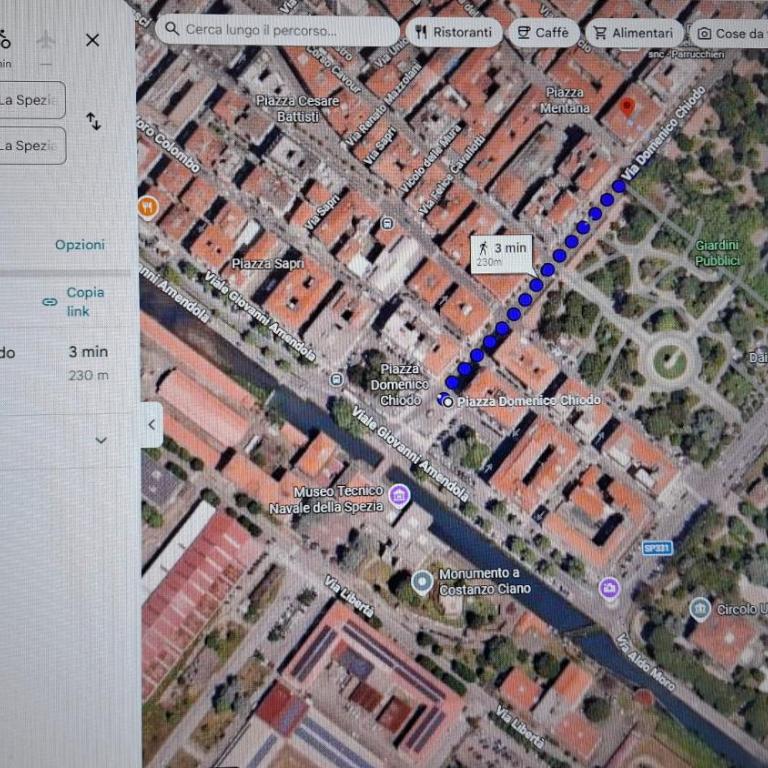The image size is (768, 768).
Task: Click the search magnifier icon
Action: tap(172, 29)
